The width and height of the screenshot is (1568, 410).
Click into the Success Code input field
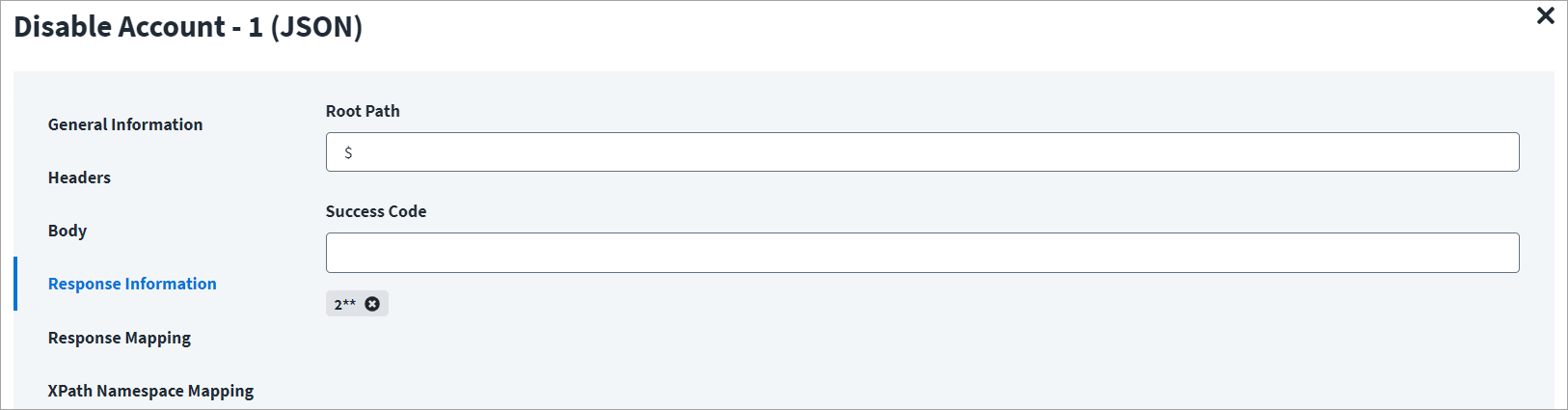pyautogui.click(x=923, y=253)
